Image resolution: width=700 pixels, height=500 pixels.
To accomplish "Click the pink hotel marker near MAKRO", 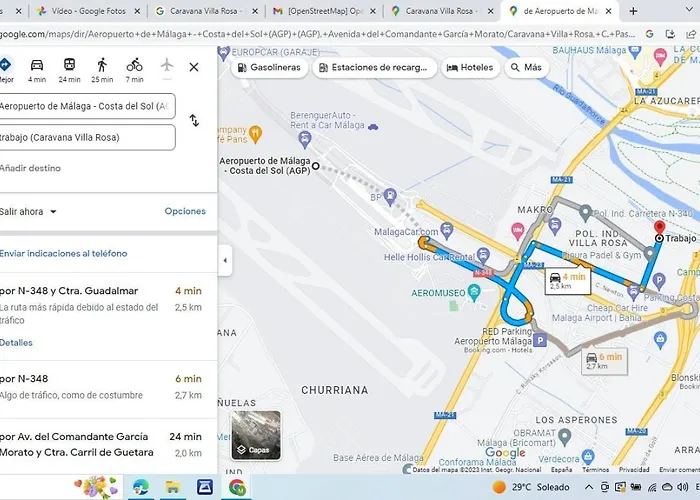I will point(517,231).
